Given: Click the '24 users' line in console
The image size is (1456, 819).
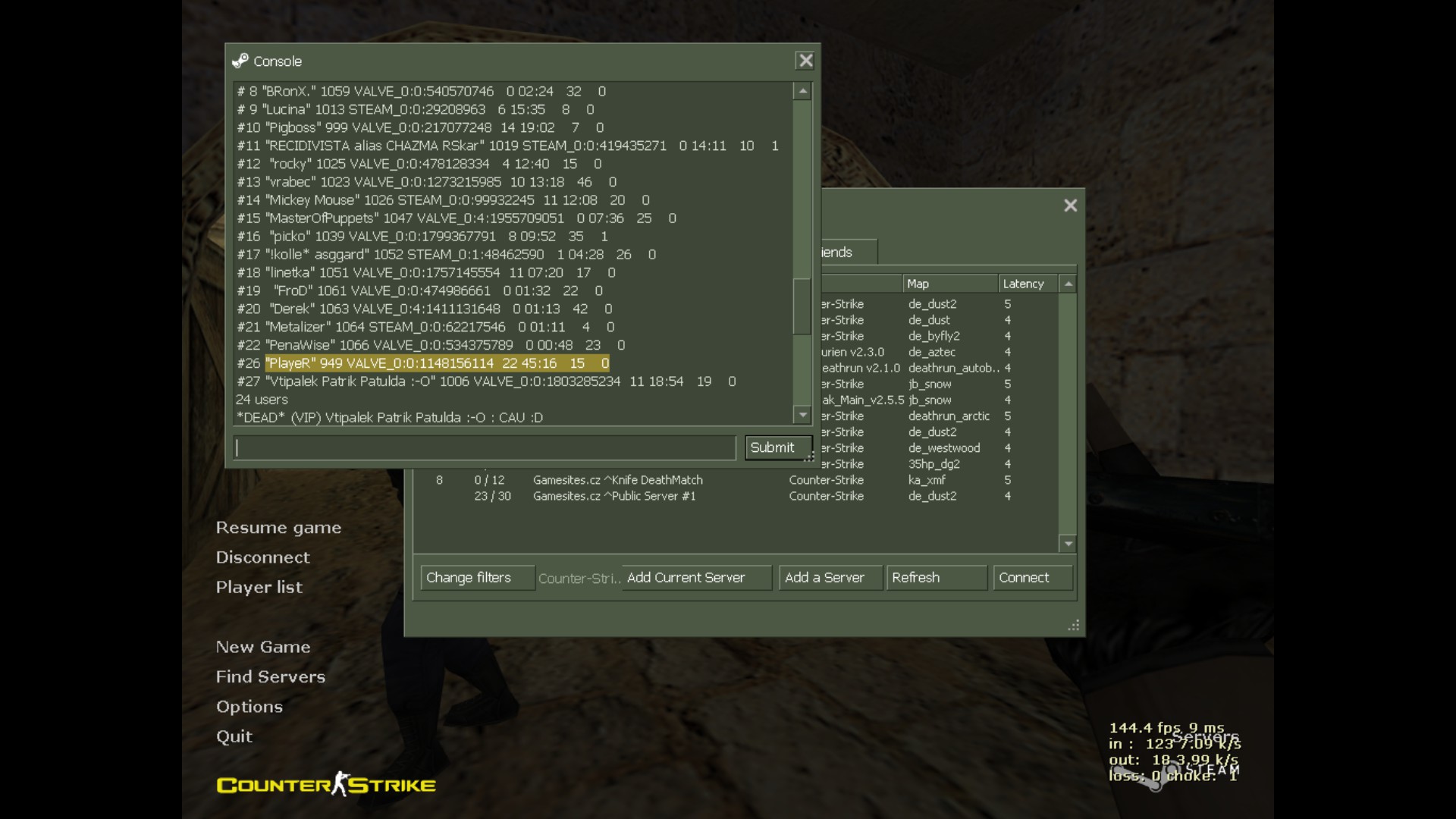Looking at the screenshot, I should (262, 400).
